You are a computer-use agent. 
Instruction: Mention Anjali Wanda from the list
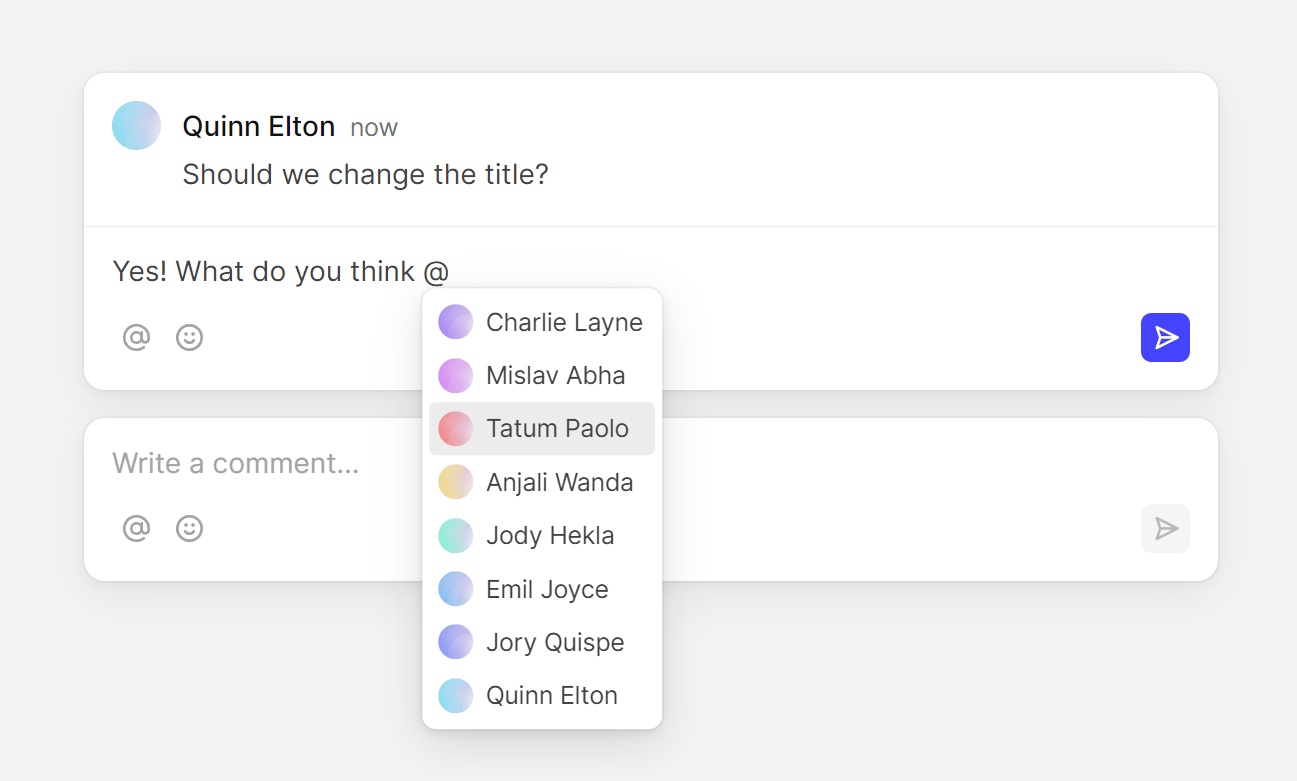pyautogui.click(x=559, y=483)
